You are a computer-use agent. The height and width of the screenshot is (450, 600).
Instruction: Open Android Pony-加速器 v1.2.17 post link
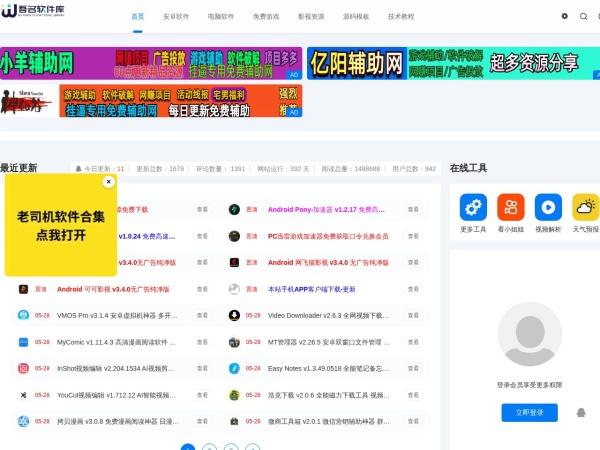326,209
